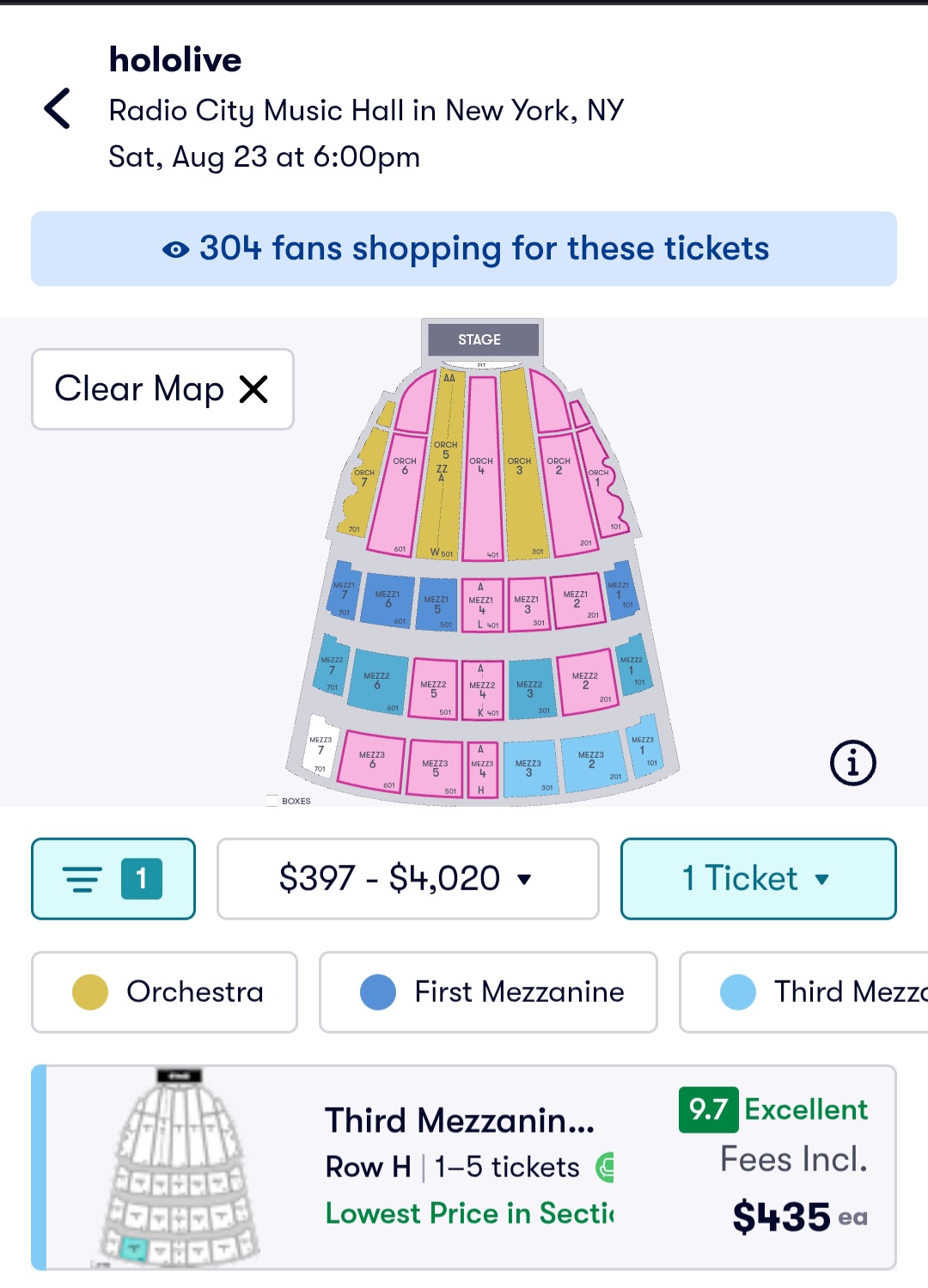Select the STAGE block on the seat map
Screen dimensions: 928x1288
click(479, 339)
